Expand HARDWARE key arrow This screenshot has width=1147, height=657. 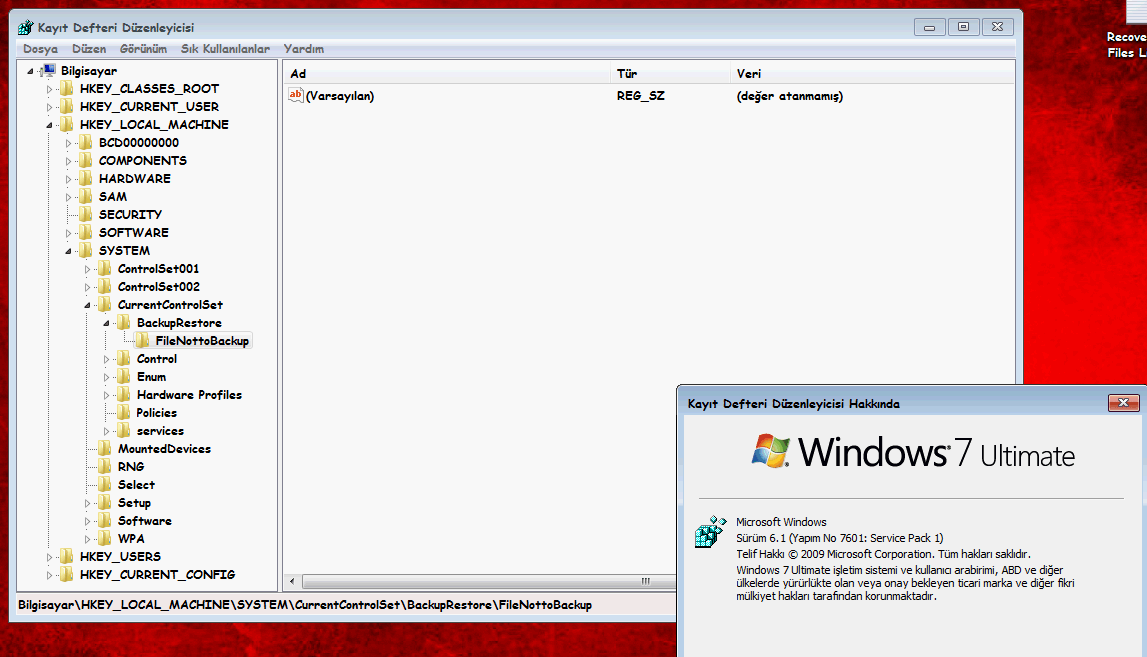click(69, 179)
